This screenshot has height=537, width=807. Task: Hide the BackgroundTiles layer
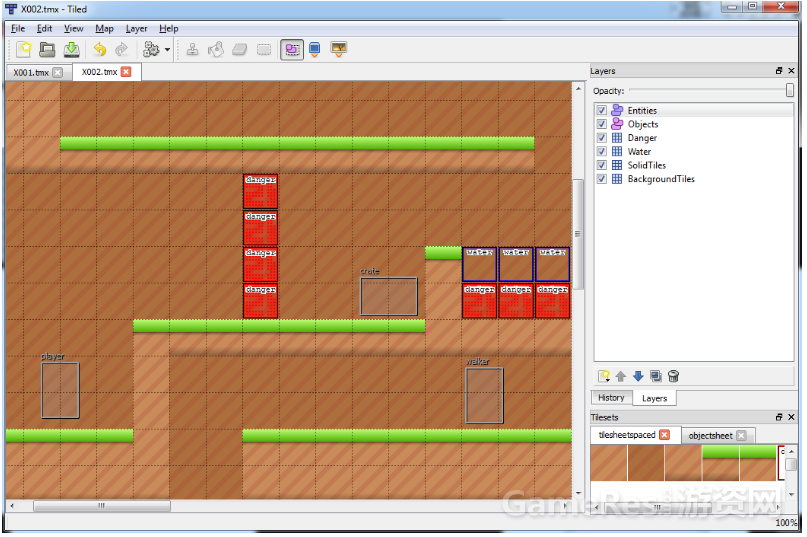(602, 179)
